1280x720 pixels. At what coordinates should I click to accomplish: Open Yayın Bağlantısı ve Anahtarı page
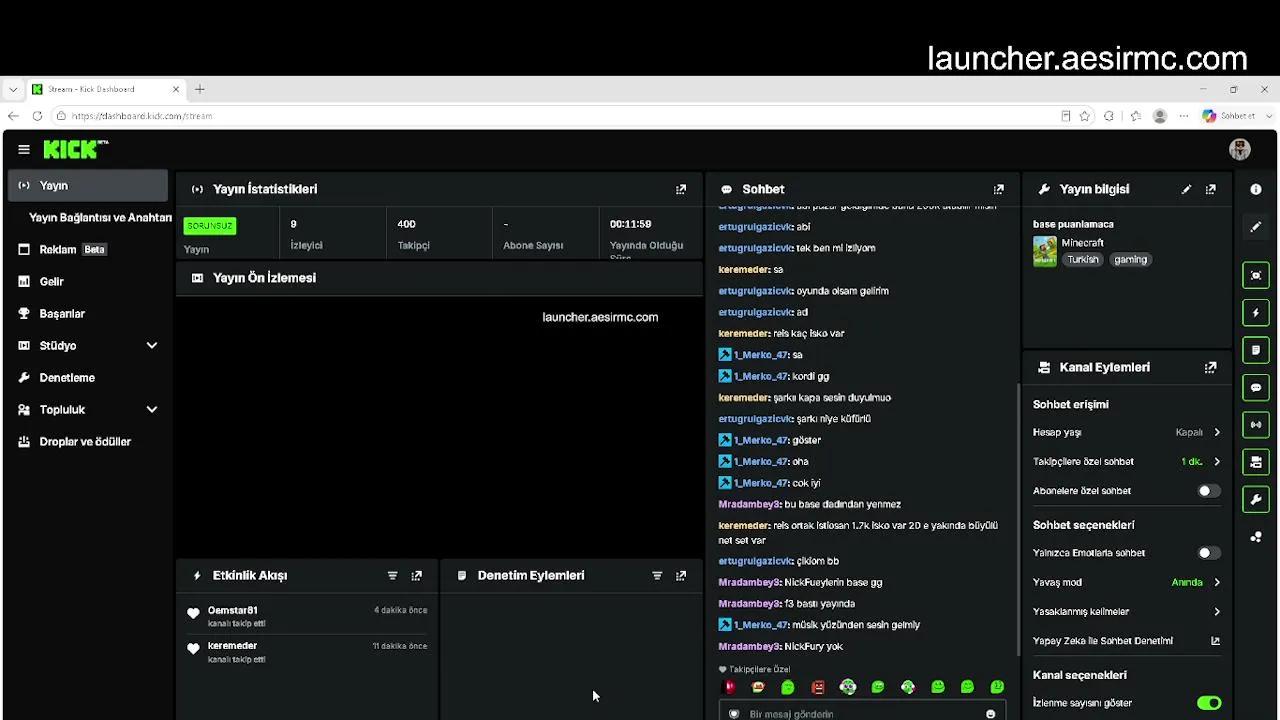coord(100,218)
